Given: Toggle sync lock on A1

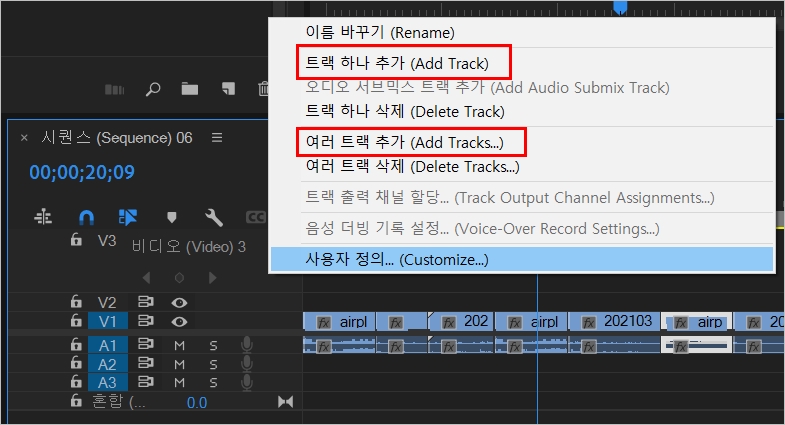Looking at the screenshot, I should pyautogui.click(x=145, y=344).
